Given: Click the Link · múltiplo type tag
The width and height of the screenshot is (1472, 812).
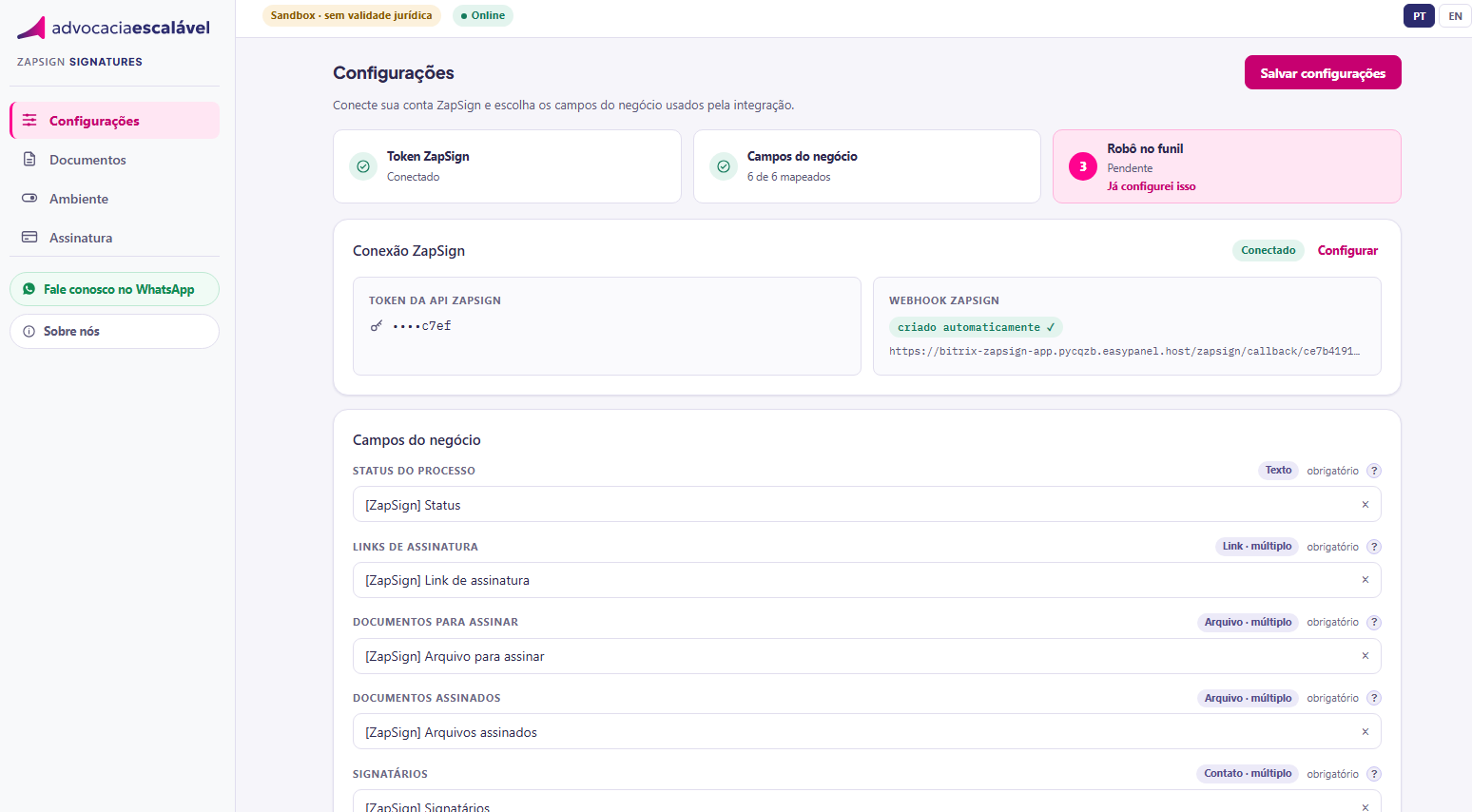Looking at the screenshot, I should pyautogui.click(x=1257, y=547).
